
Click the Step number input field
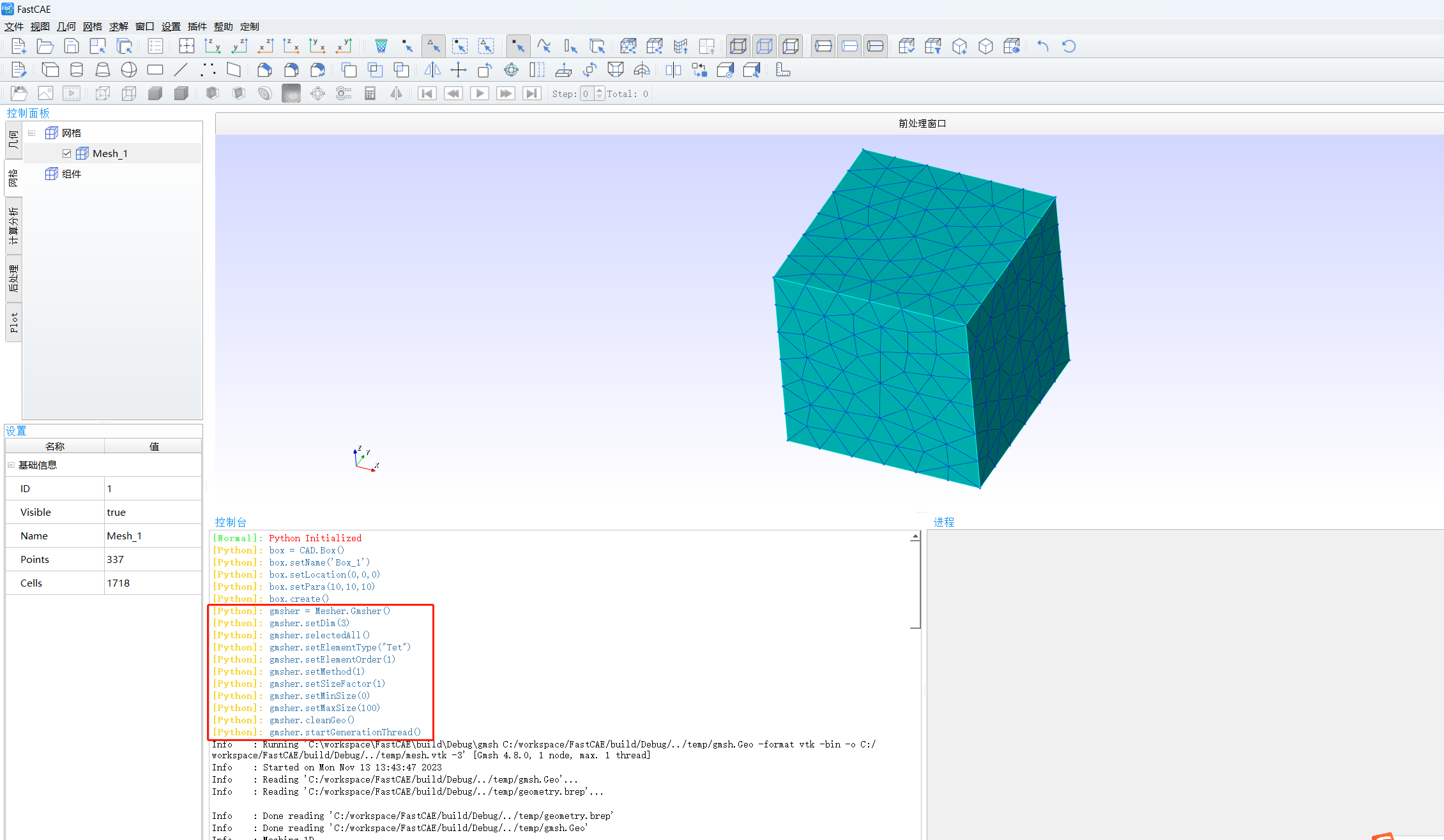[x=586, y=94]
